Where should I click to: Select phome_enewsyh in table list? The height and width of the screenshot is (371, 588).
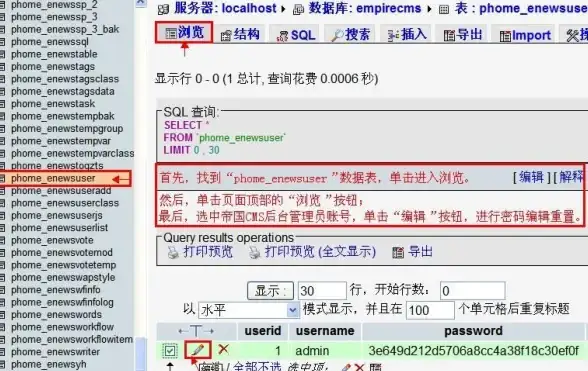point(49,364)
